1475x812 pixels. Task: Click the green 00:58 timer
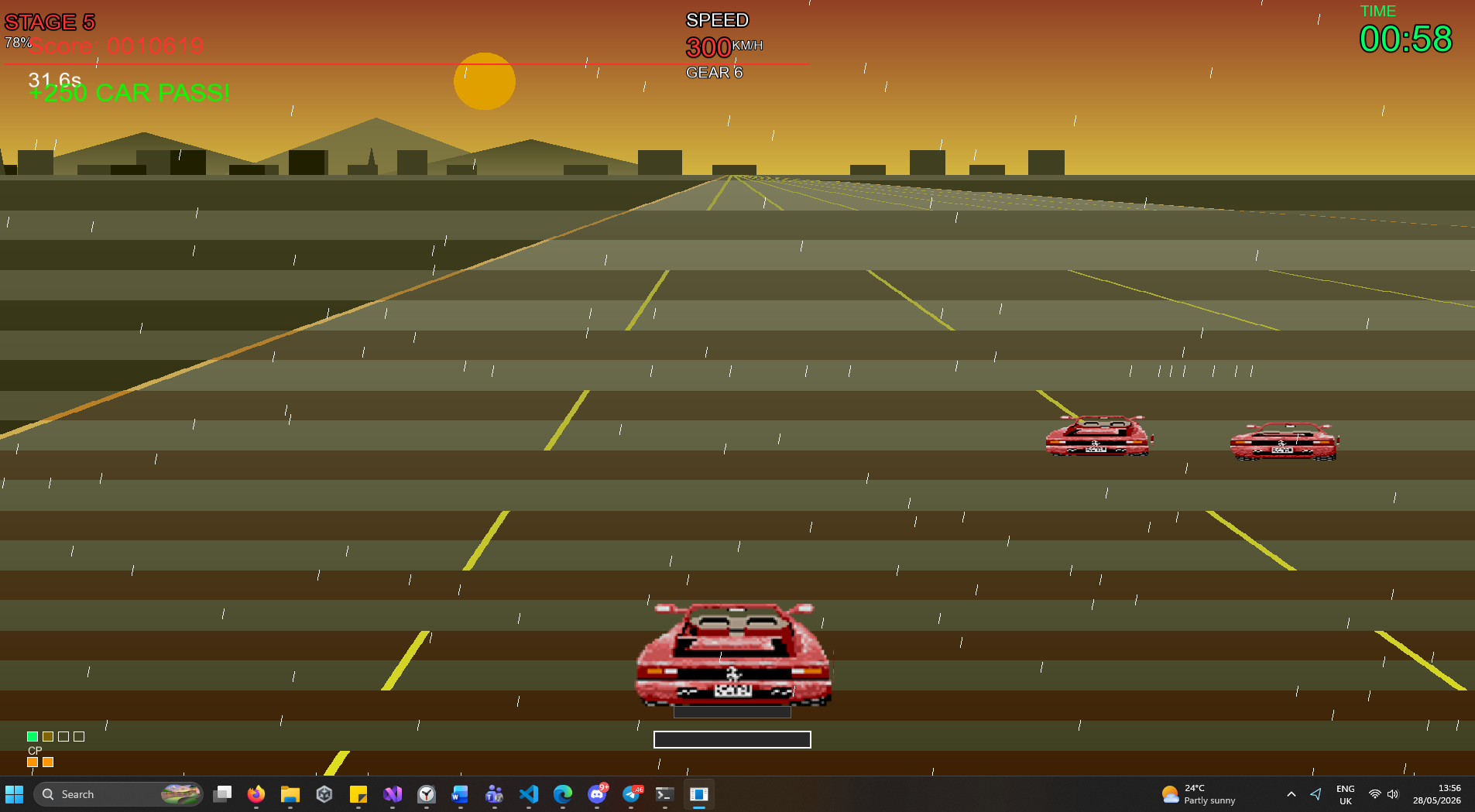(1406, 39)
